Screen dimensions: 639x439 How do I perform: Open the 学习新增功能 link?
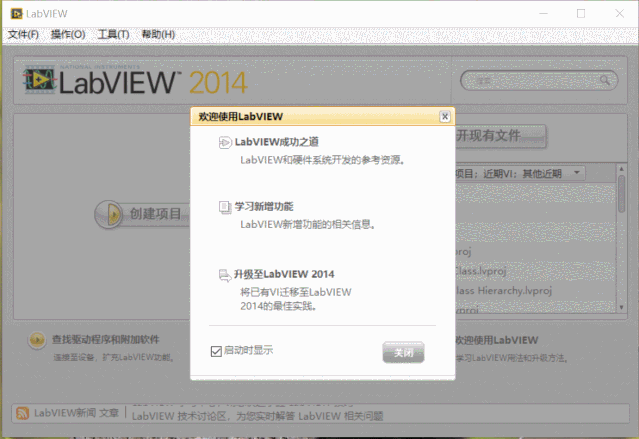(x=264, y=207)
